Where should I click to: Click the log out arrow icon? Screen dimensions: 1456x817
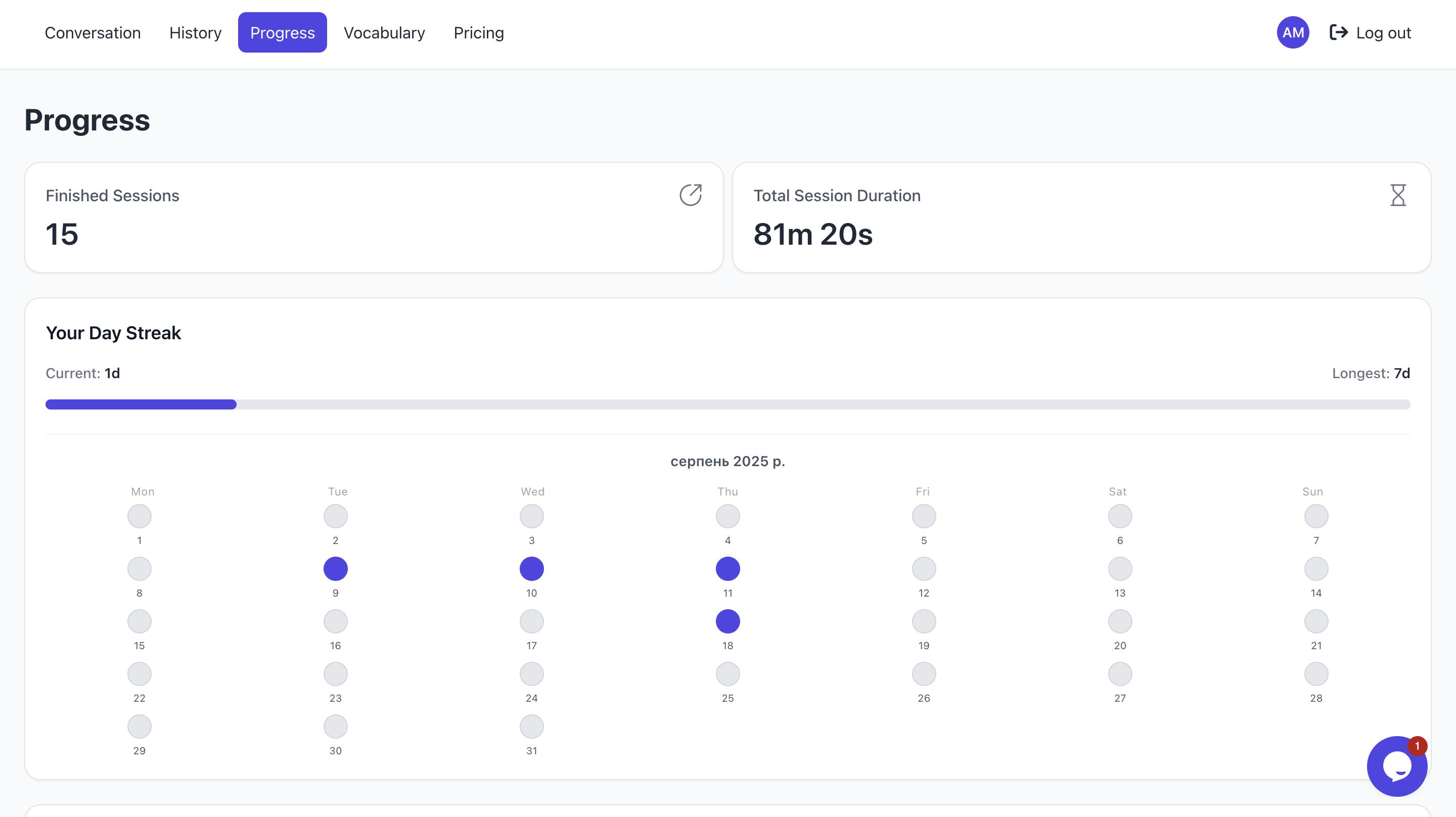point(1338,33)
